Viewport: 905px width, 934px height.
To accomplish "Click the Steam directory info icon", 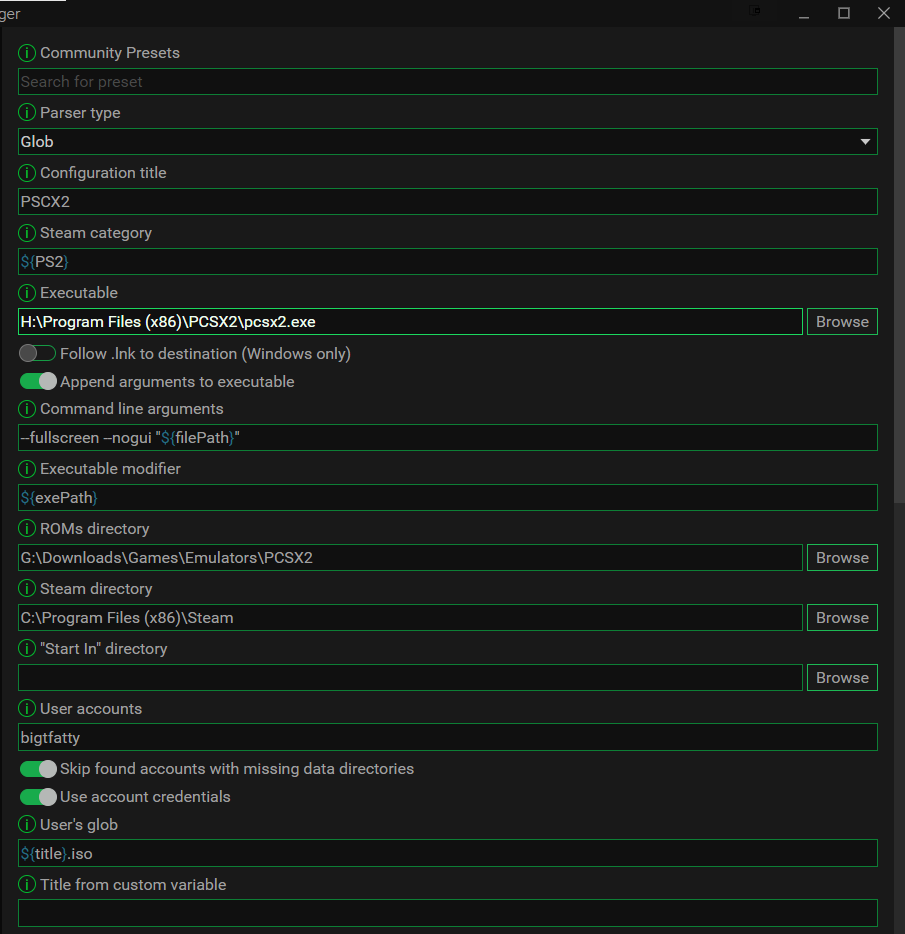I will [25, 589].
